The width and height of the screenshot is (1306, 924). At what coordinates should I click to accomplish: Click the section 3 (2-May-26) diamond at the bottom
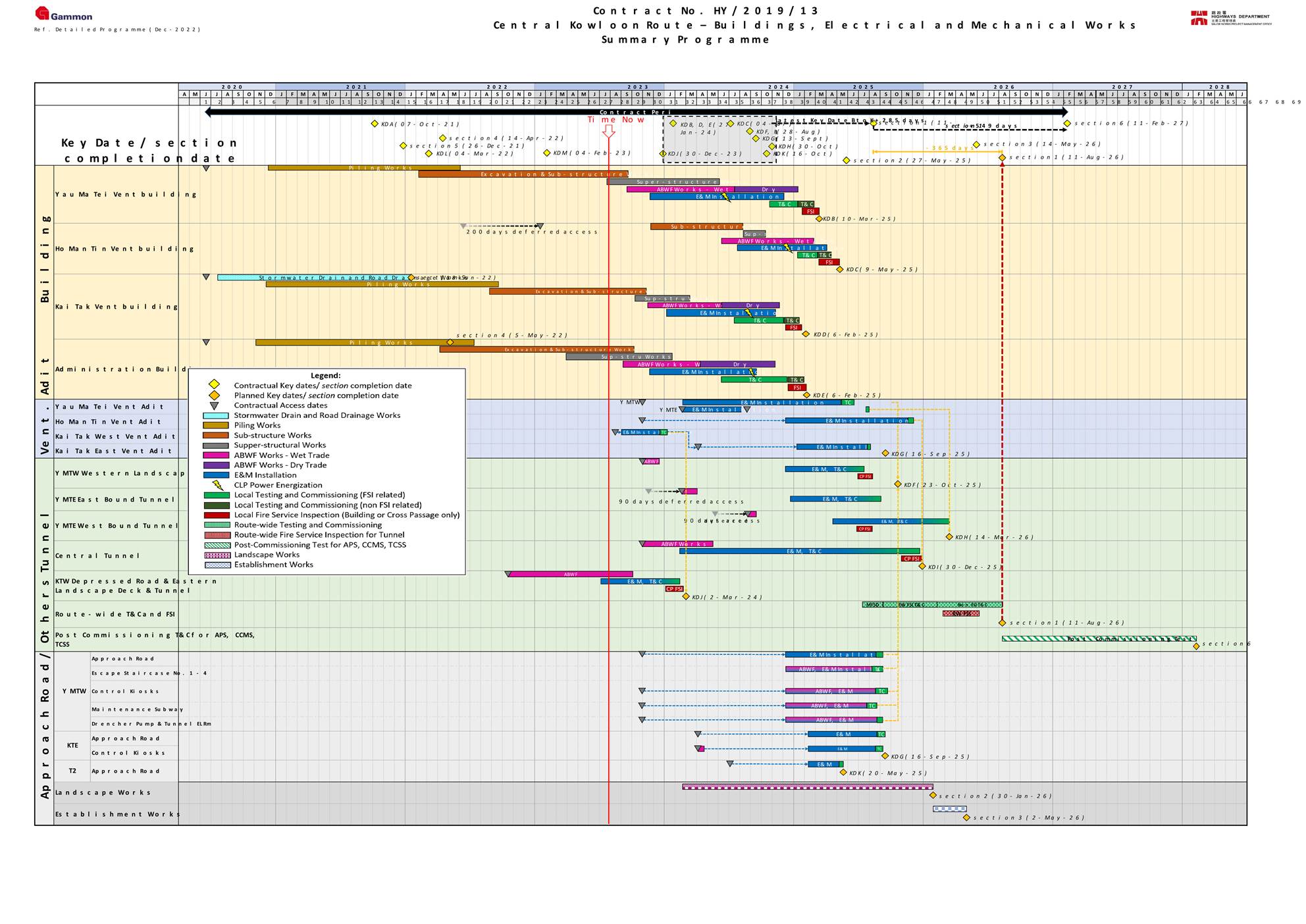click(966, 817)
